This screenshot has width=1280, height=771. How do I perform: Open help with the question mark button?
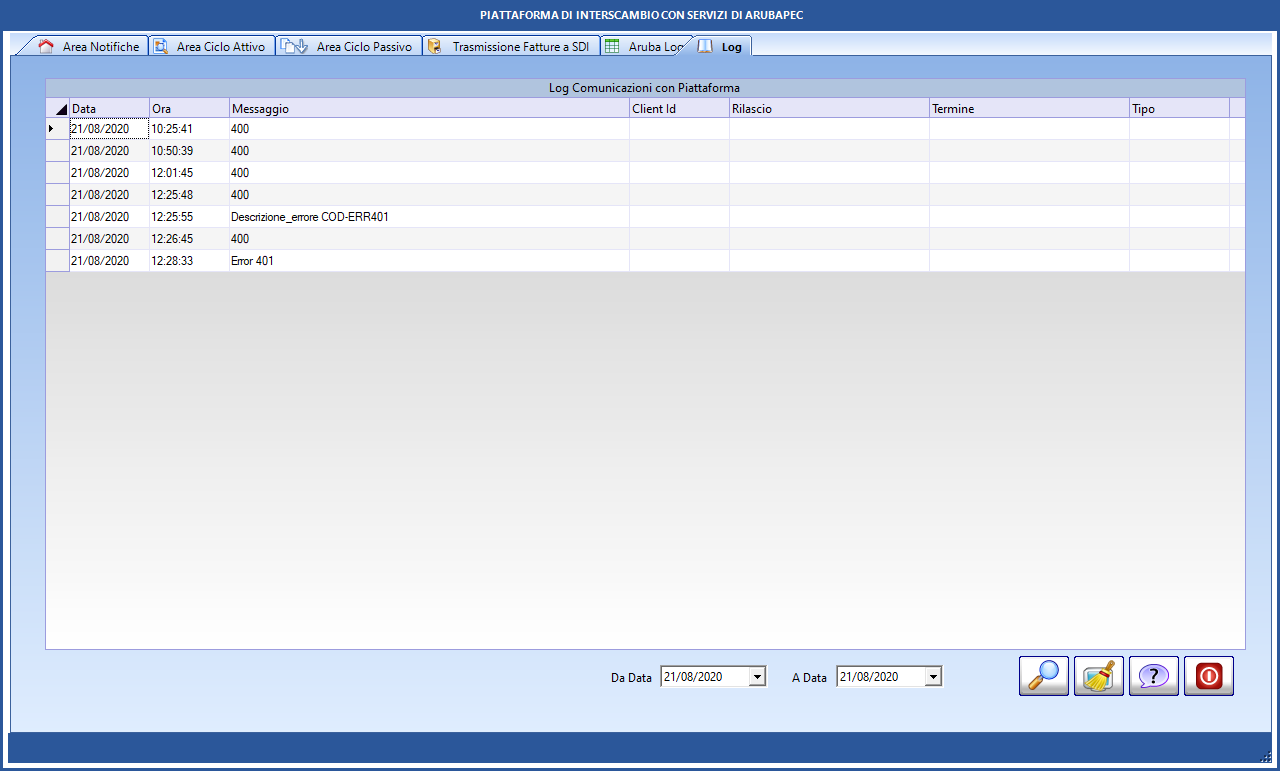pos(1154,676)
